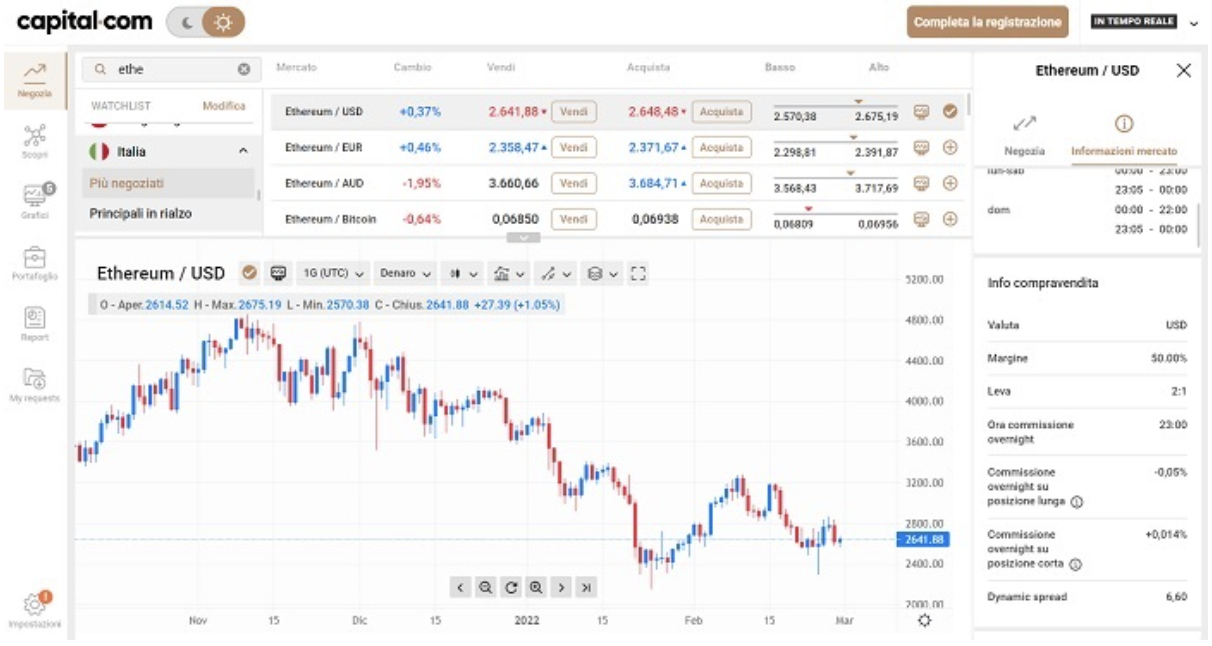
Task: Move chart view right with arrow
Action: click(x=561, y=588)
